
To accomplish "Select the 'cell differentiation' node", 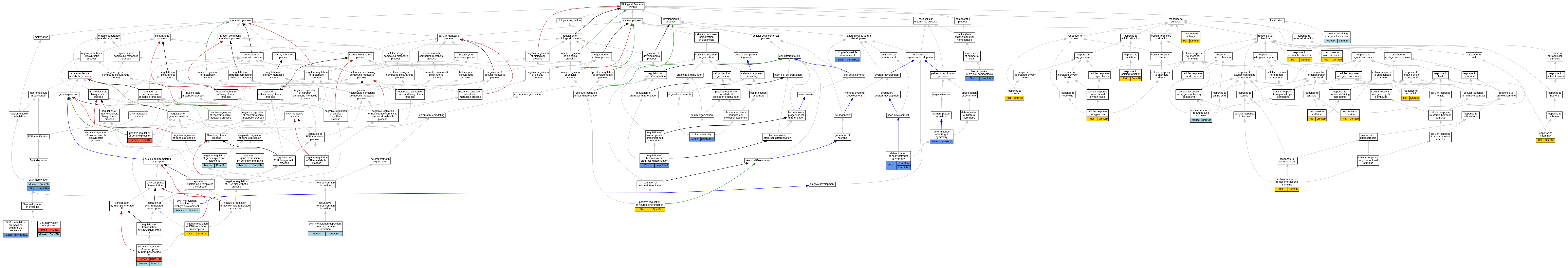I will 790,56.
